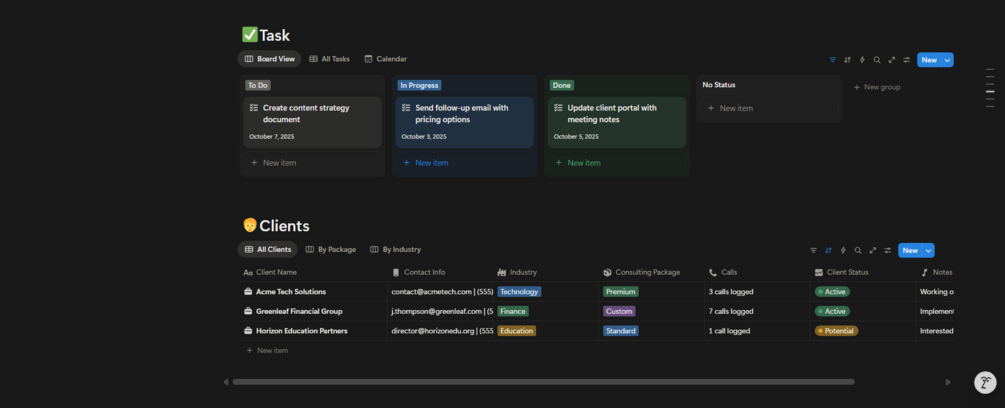
Task: Expand Clients database to full page
Action: (872, 250)
